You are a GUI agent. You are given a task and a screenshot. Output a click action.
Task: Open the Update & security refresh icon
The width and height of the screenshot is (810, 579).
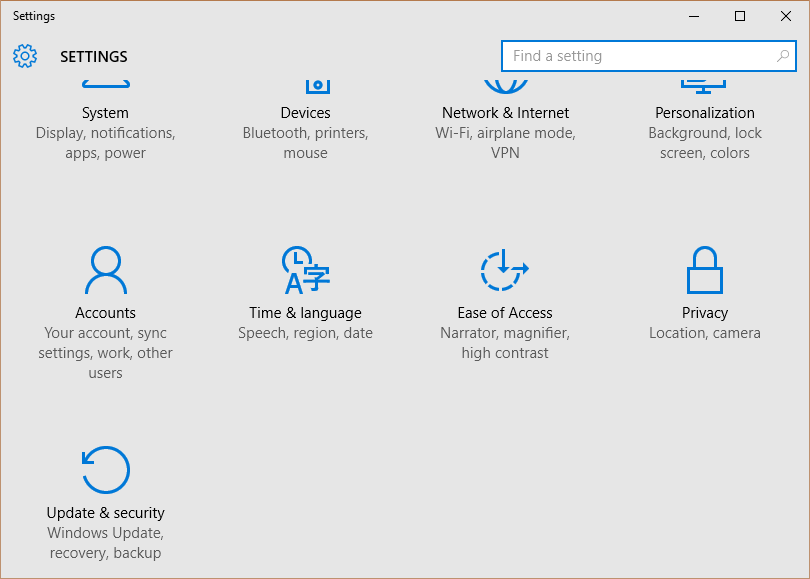click(105, 470)
